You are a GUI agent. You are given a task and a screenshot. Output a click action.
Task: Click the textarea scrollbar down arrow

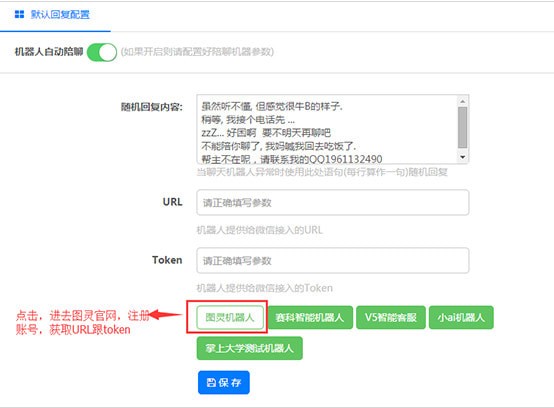462,157
